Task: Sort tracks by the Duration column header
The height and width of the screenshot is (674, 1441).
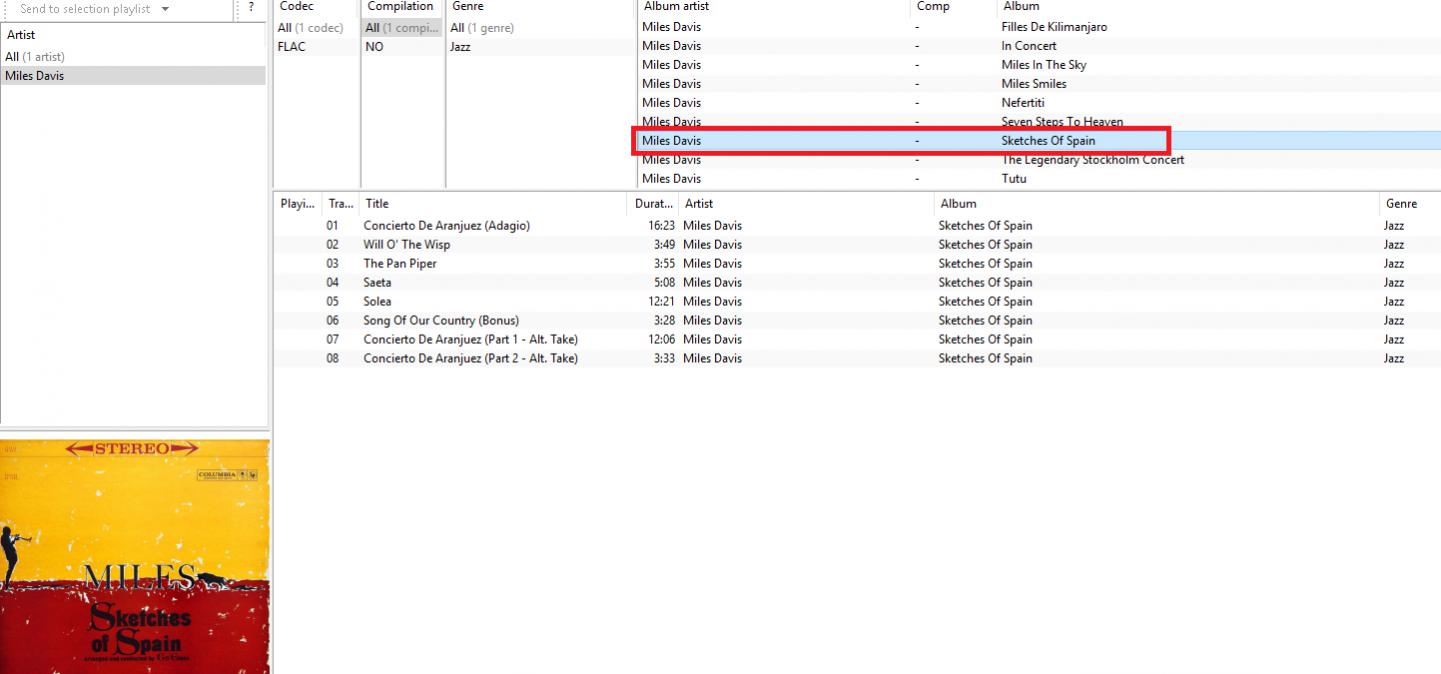Action: point(654,204)
